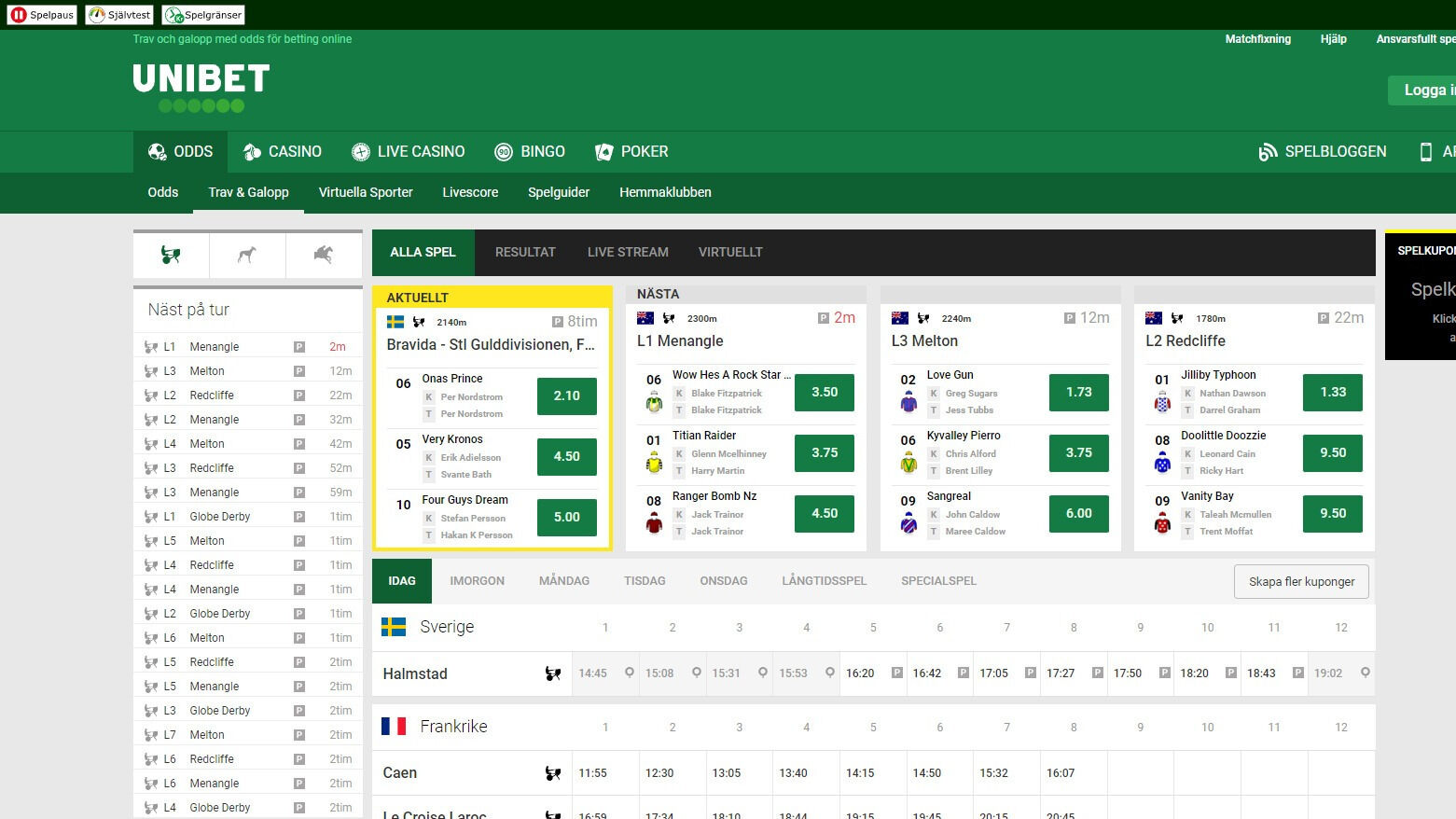Bet on Four Guys Dream at 5.00
This screenshot has width=1456, height=819.
point(567,517)
